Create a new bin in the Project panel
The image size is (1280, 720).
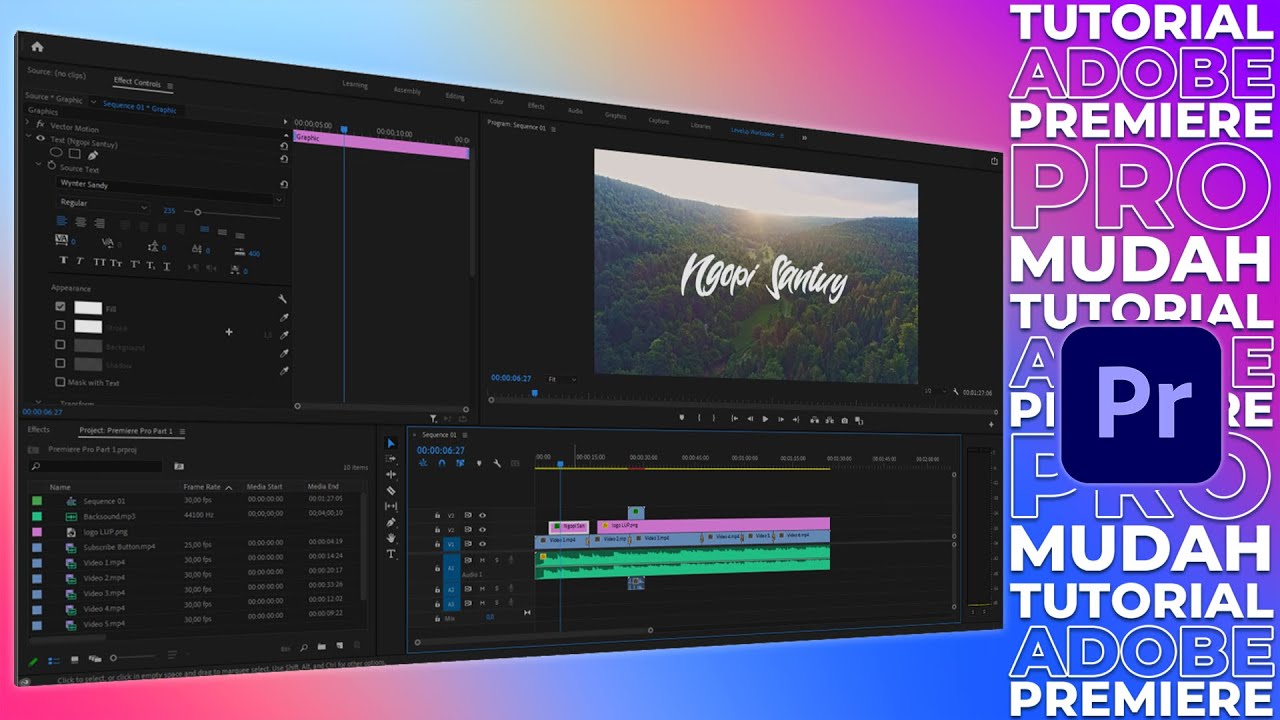point(322,646)
